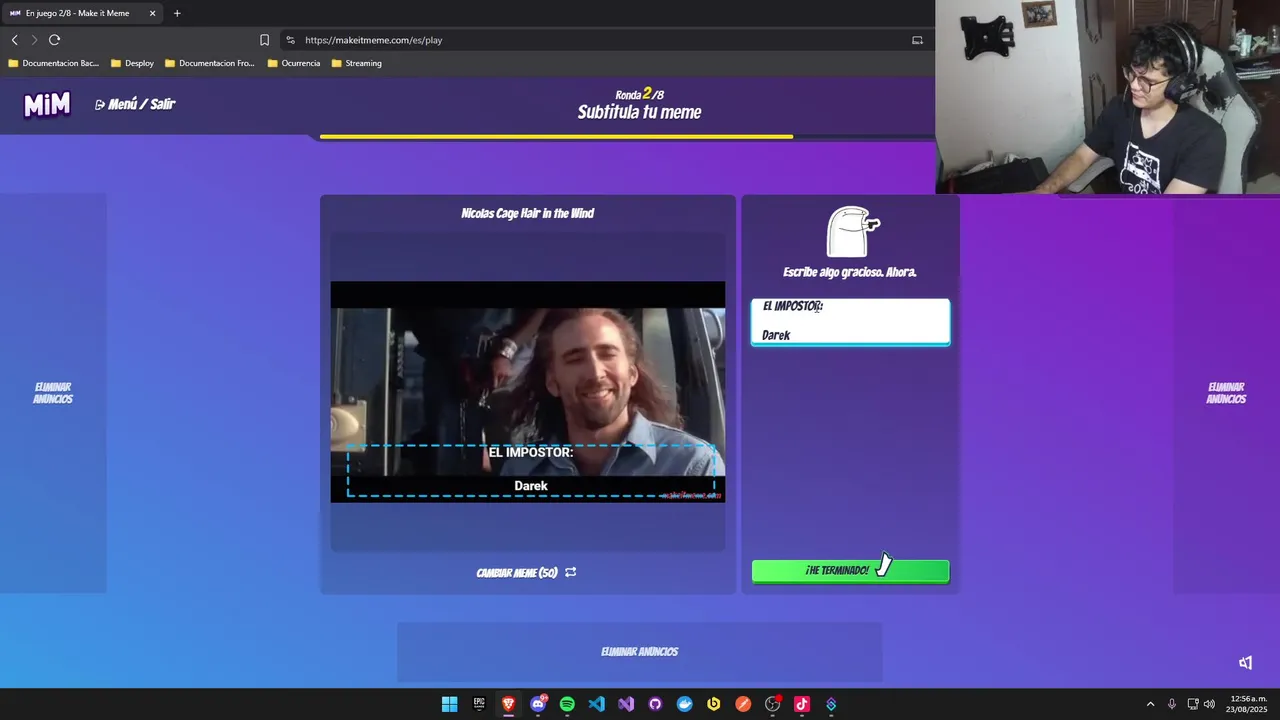This screenshot has width=1280, height=720.
Task: Click the left Eliminar anuncios link
Action: pyautogui.click(x=53, y=393)
